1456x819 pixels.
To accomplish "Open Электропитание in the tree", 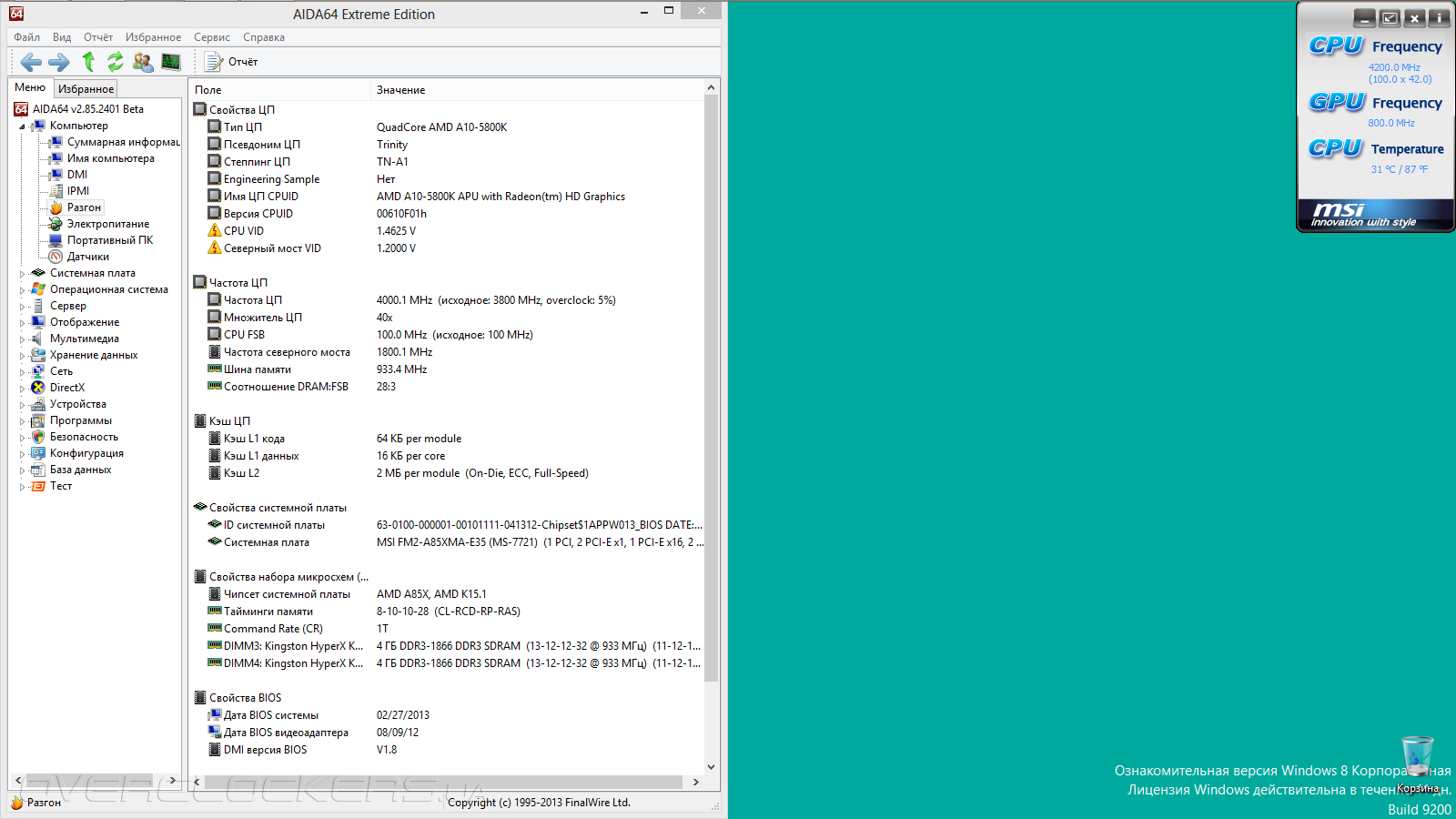I will tap(107, 224).
